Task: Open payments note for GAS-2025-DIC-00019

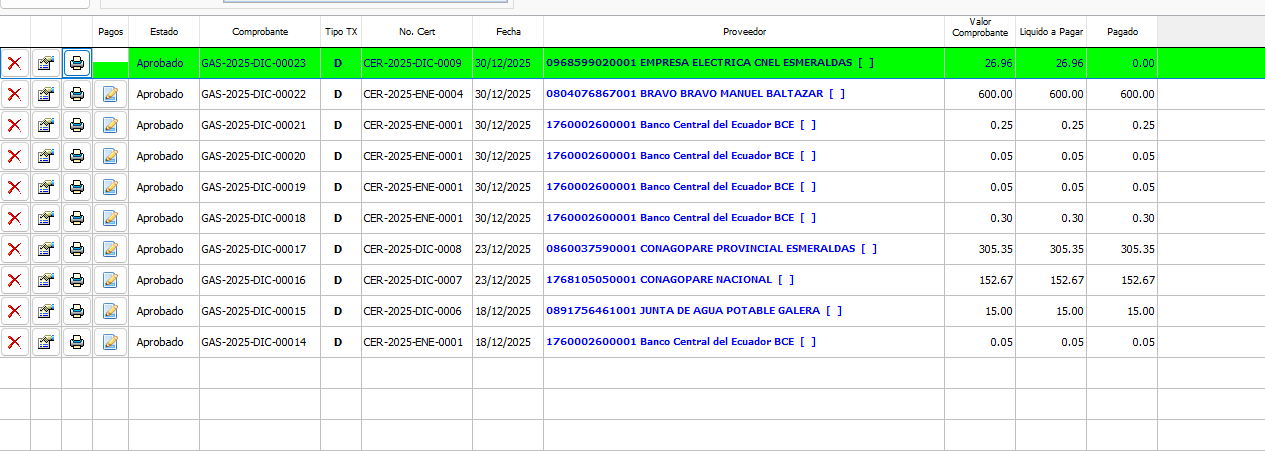Action: 110,188
